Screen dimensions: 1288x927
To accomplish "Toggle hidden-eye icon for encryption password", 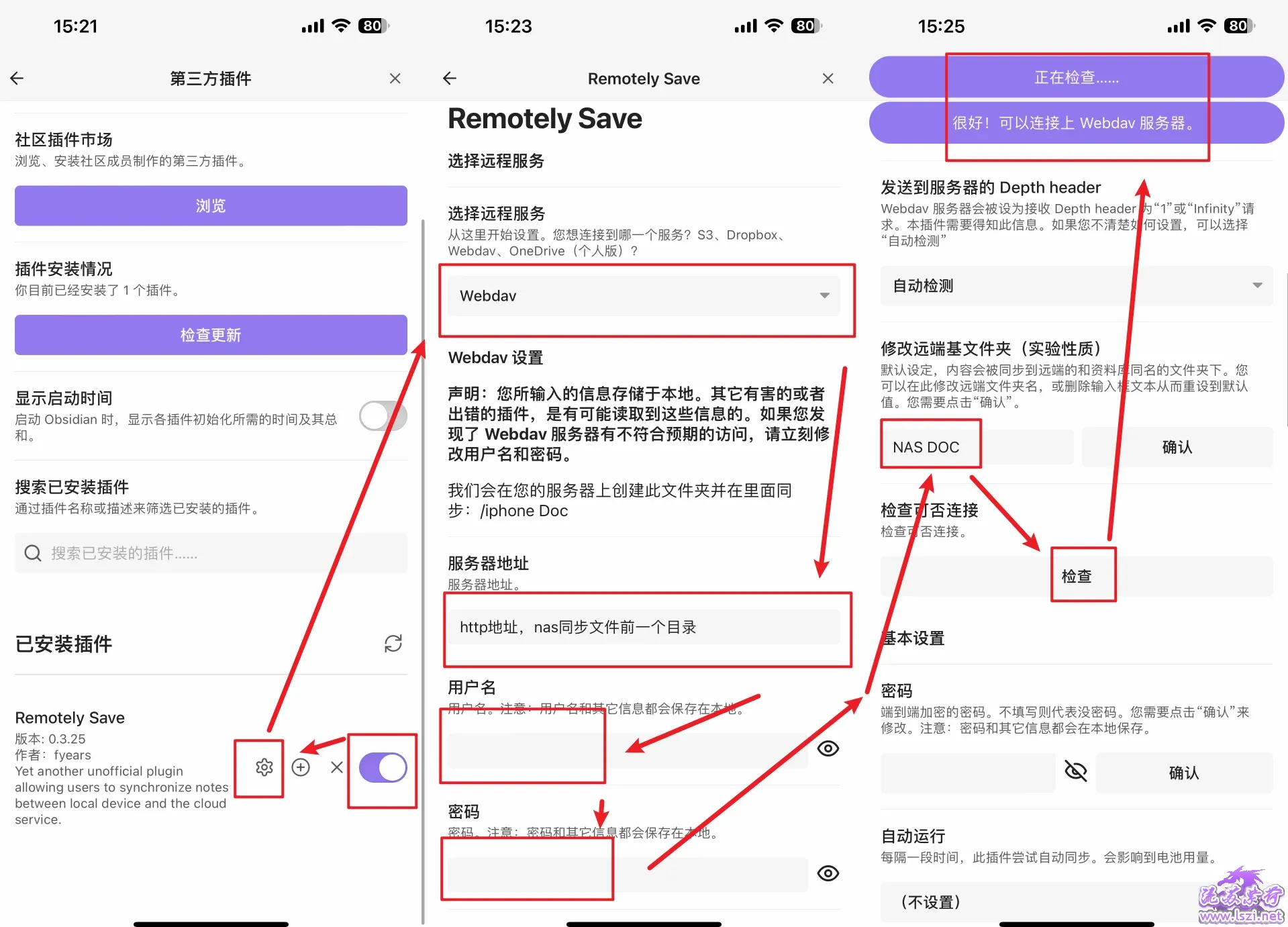I will tap(1076, 771).
